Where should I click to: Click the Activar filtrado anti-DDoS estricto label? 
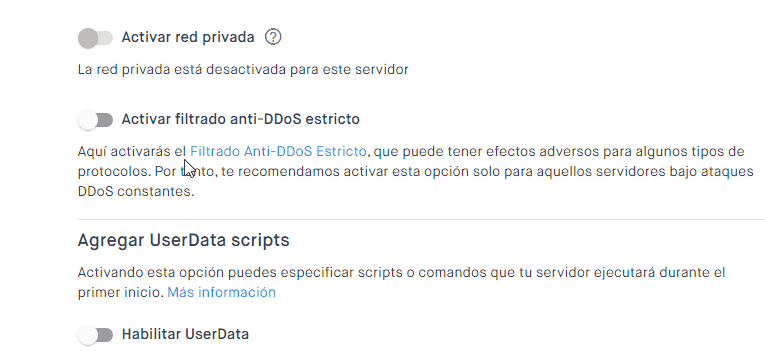(241, 119)
